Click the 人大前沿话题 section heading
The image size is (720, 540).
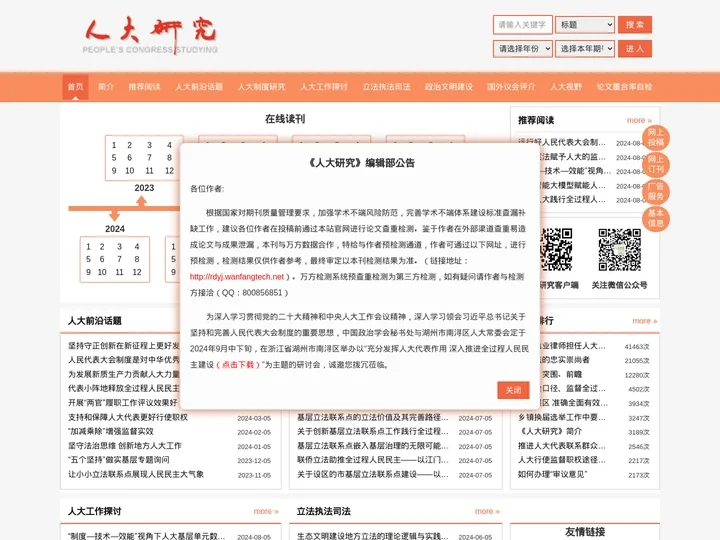click(95, 321)
